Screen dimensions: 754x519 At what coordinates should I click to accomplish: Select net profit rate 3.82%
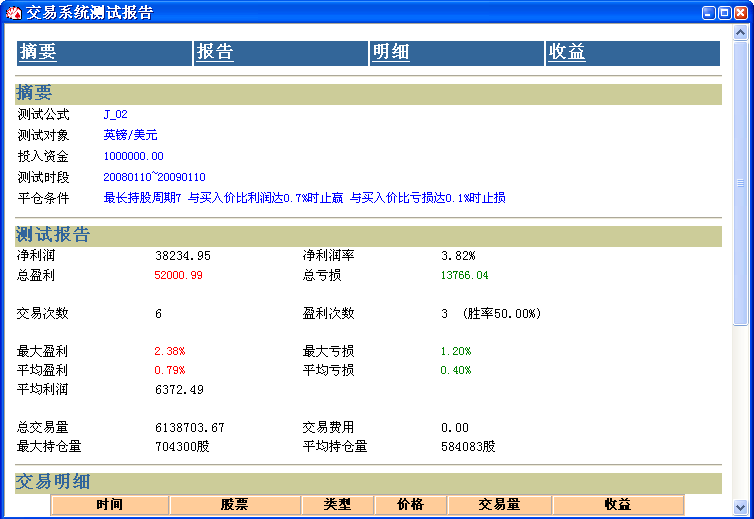click(x=458, y=255)
